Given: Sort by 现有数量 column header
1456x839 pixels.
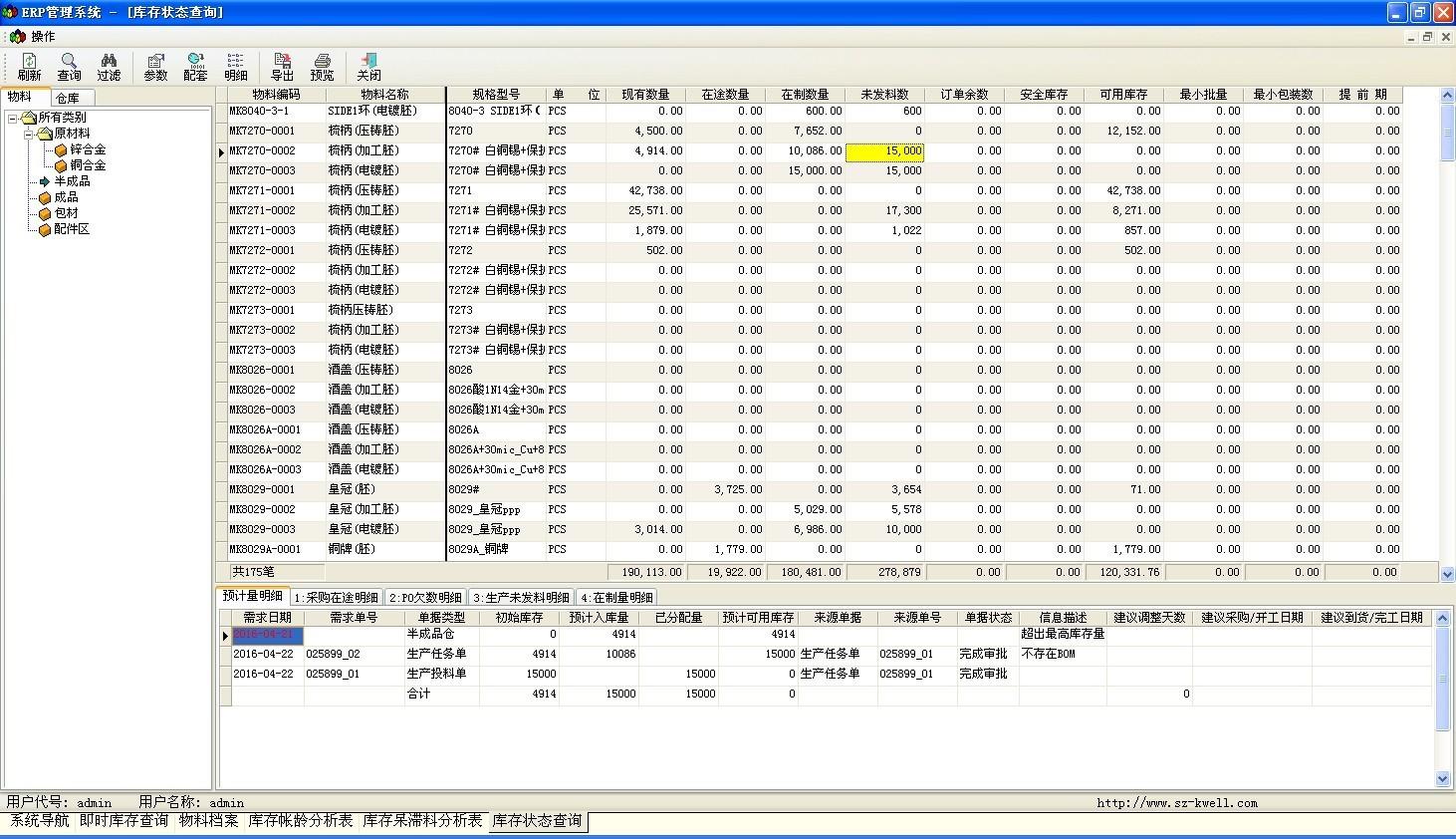Looking at the screenshot, I should [645, 95].
